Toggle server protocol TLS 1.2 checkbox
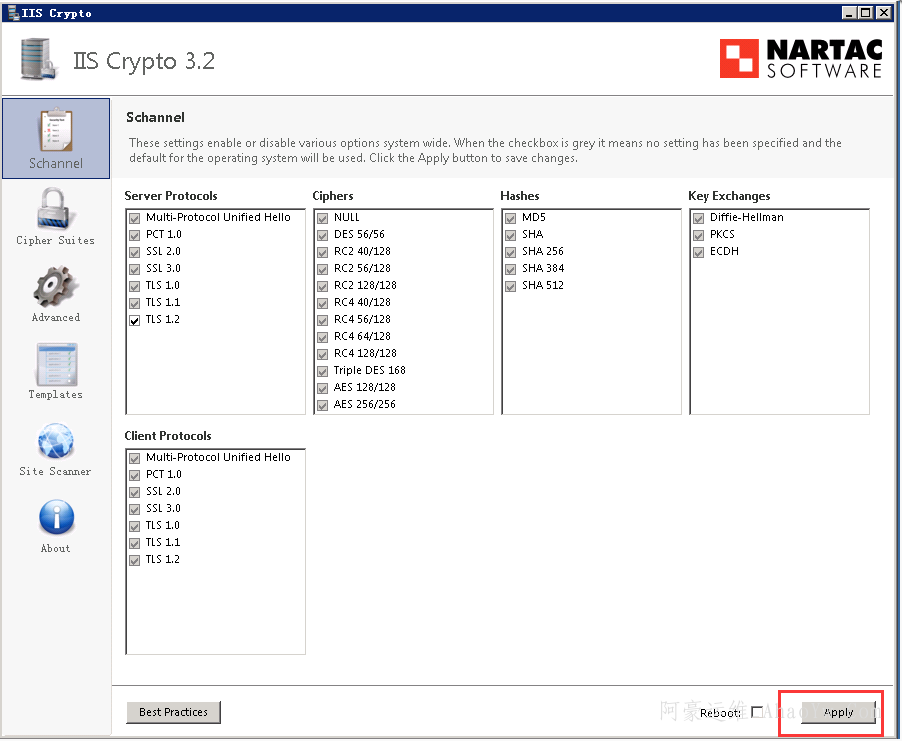The width and height of the screenshot is (902, 741). coord(135,320)
